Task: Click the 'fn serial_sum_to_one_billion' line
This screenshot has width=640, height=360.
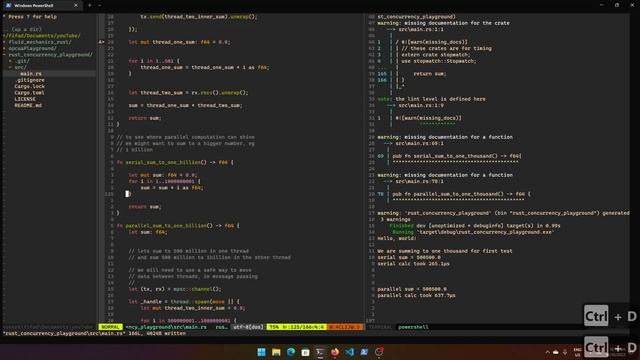Action: pyautogui.click(x=175, y=162)
